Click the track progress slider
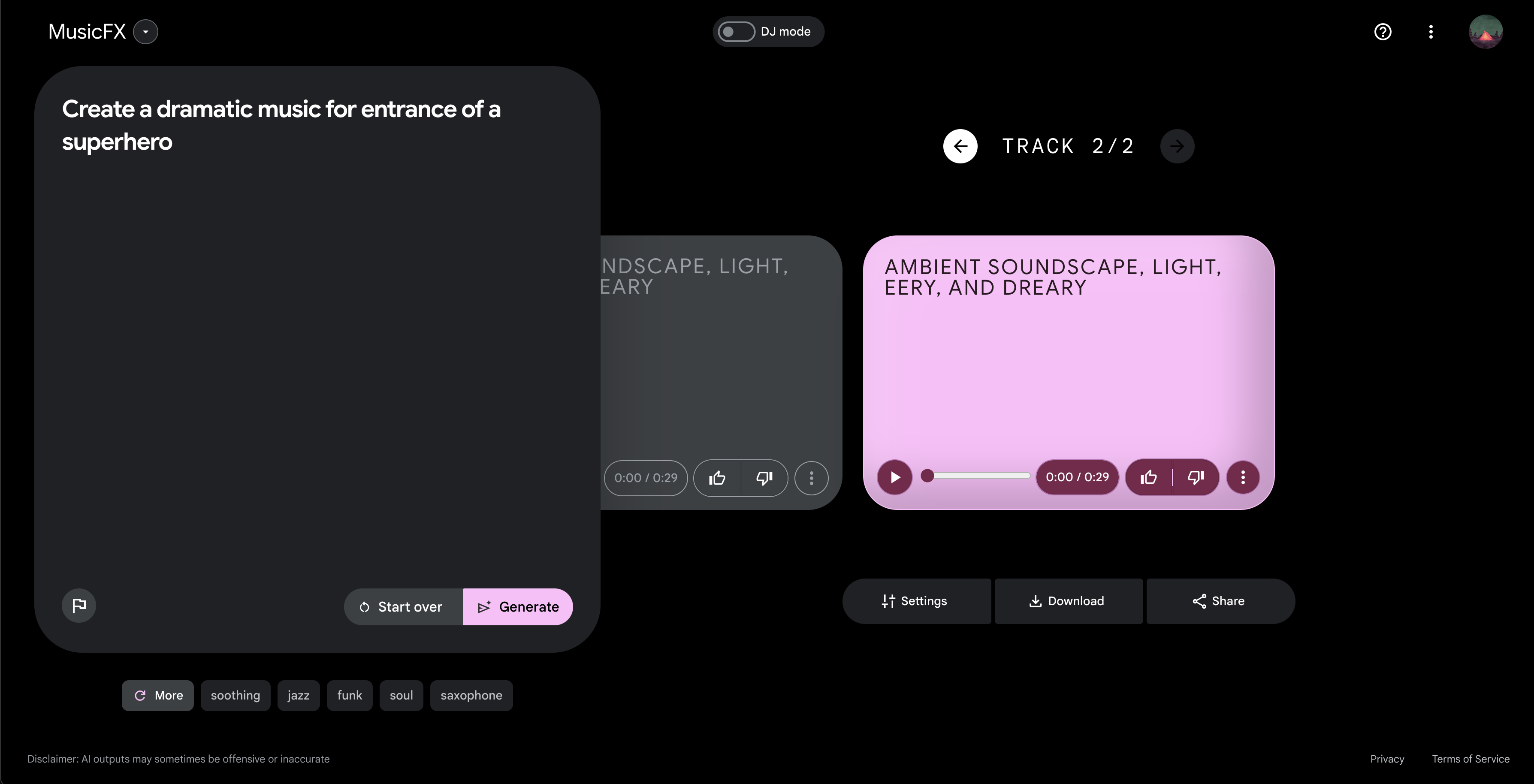Viewport: 1534px width, 784px height. 977,476
